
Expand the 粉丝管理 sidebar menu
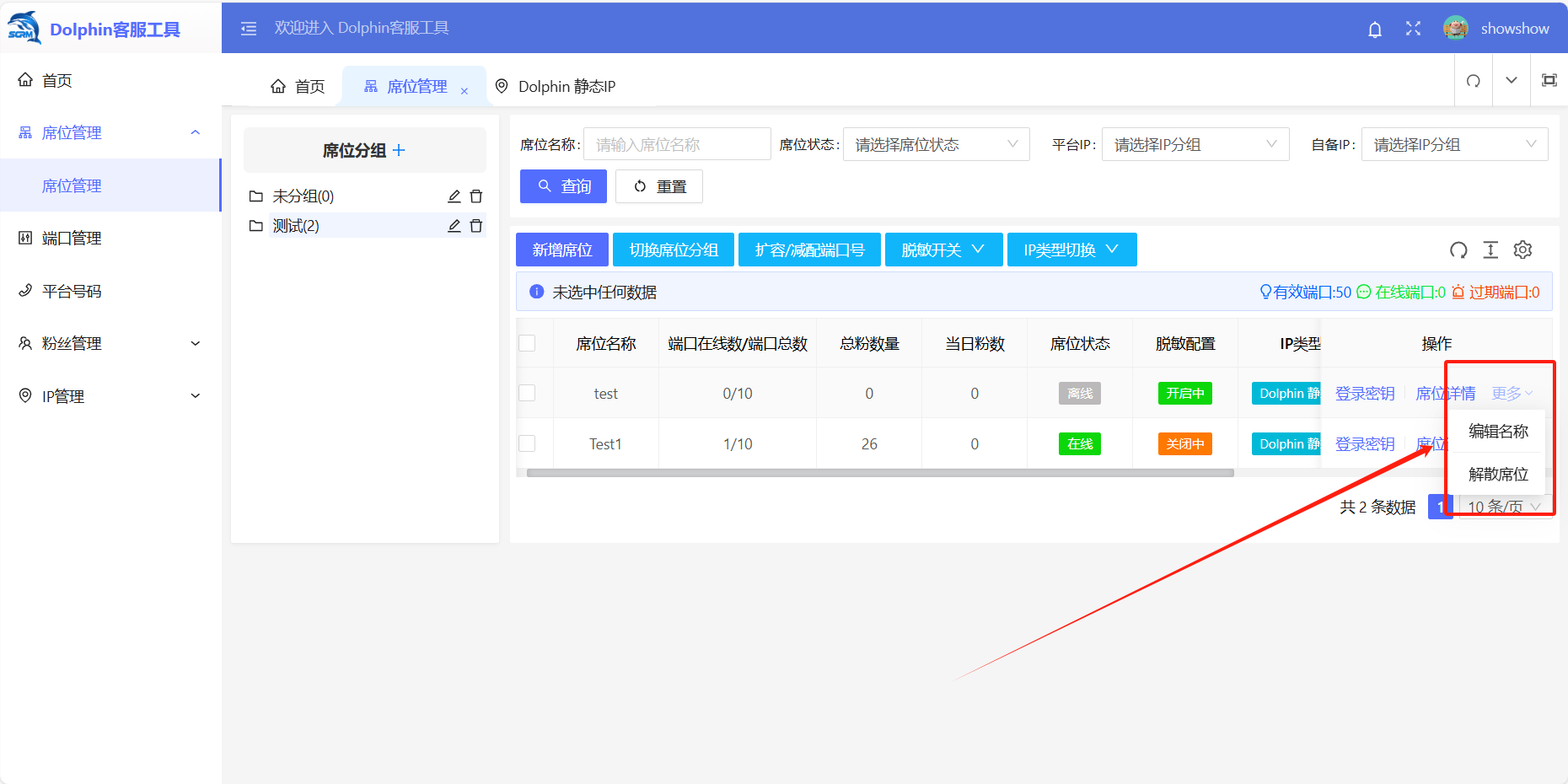tap(110, 343)
